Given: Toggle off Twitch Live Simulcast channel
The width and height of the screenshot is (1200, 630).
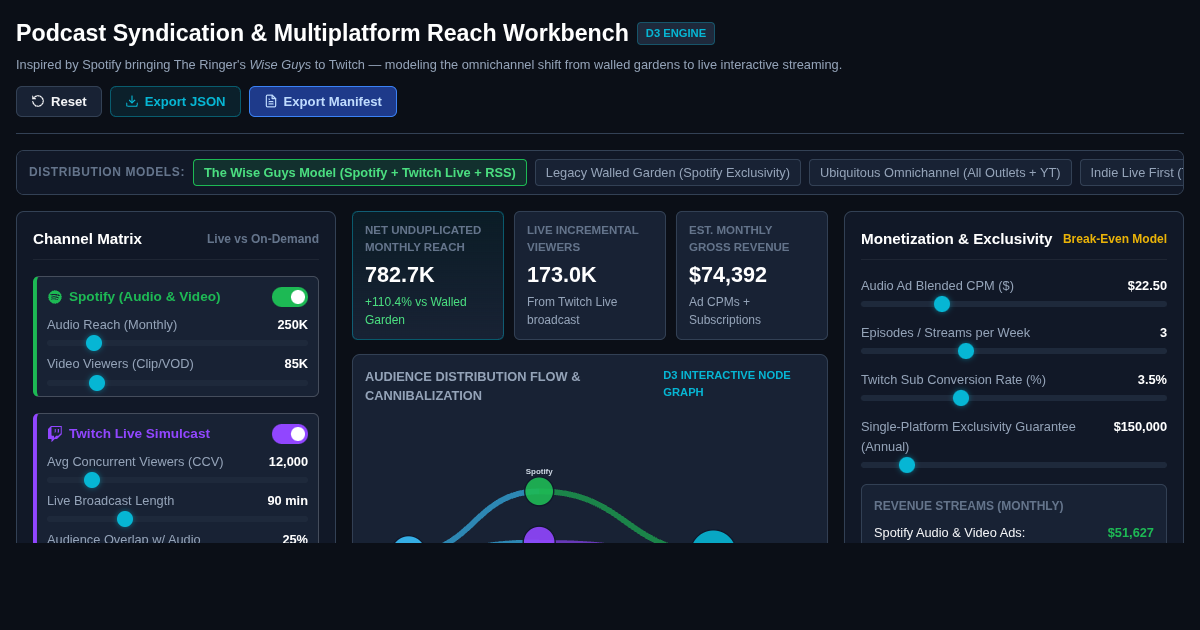Looking at the screenshot, I should pos(290,434).
